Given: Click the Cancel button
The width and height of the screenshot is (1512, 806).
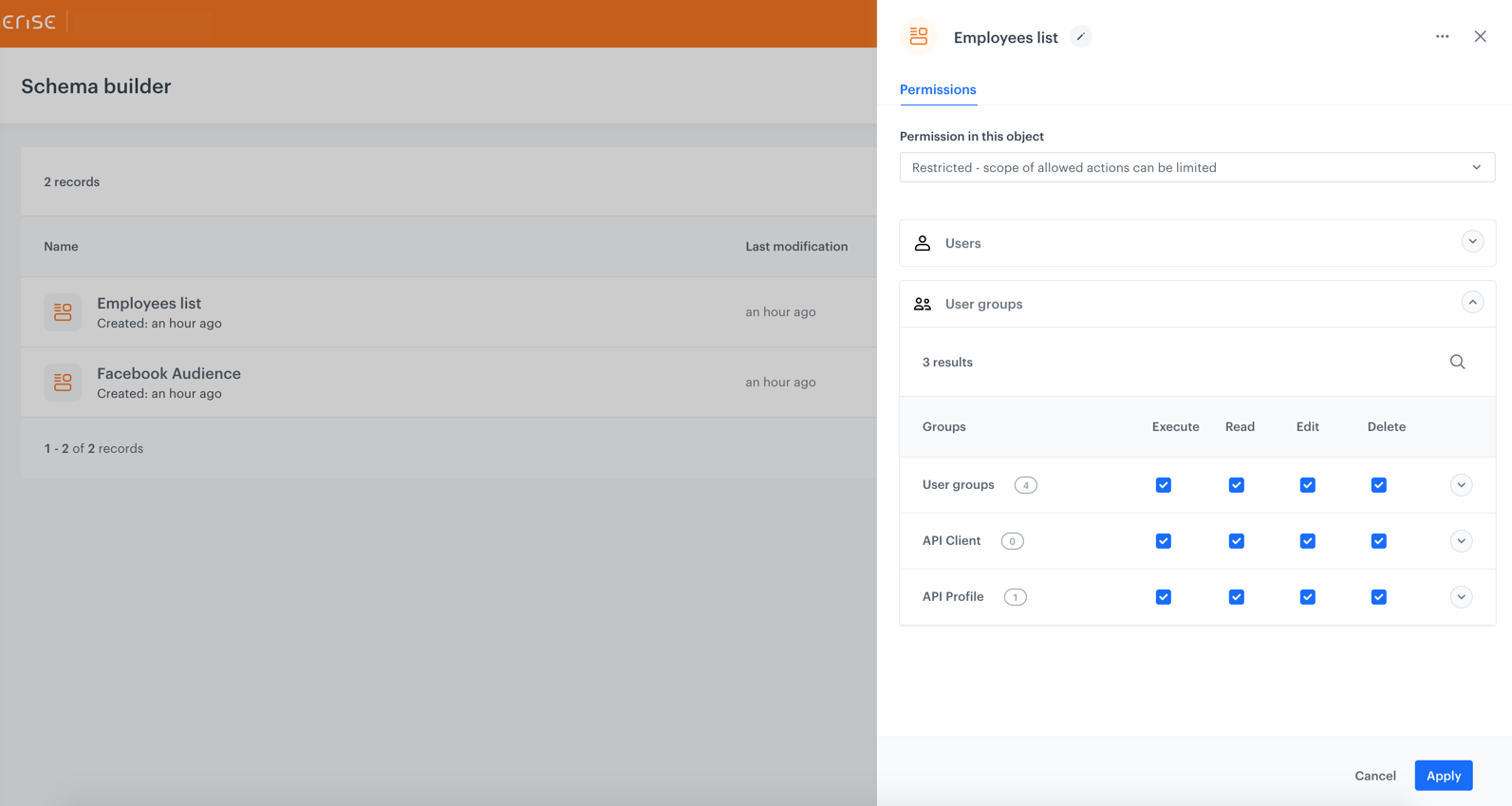Looking at the screenshot, I should pyautogui.click(x=1374, y=776).
